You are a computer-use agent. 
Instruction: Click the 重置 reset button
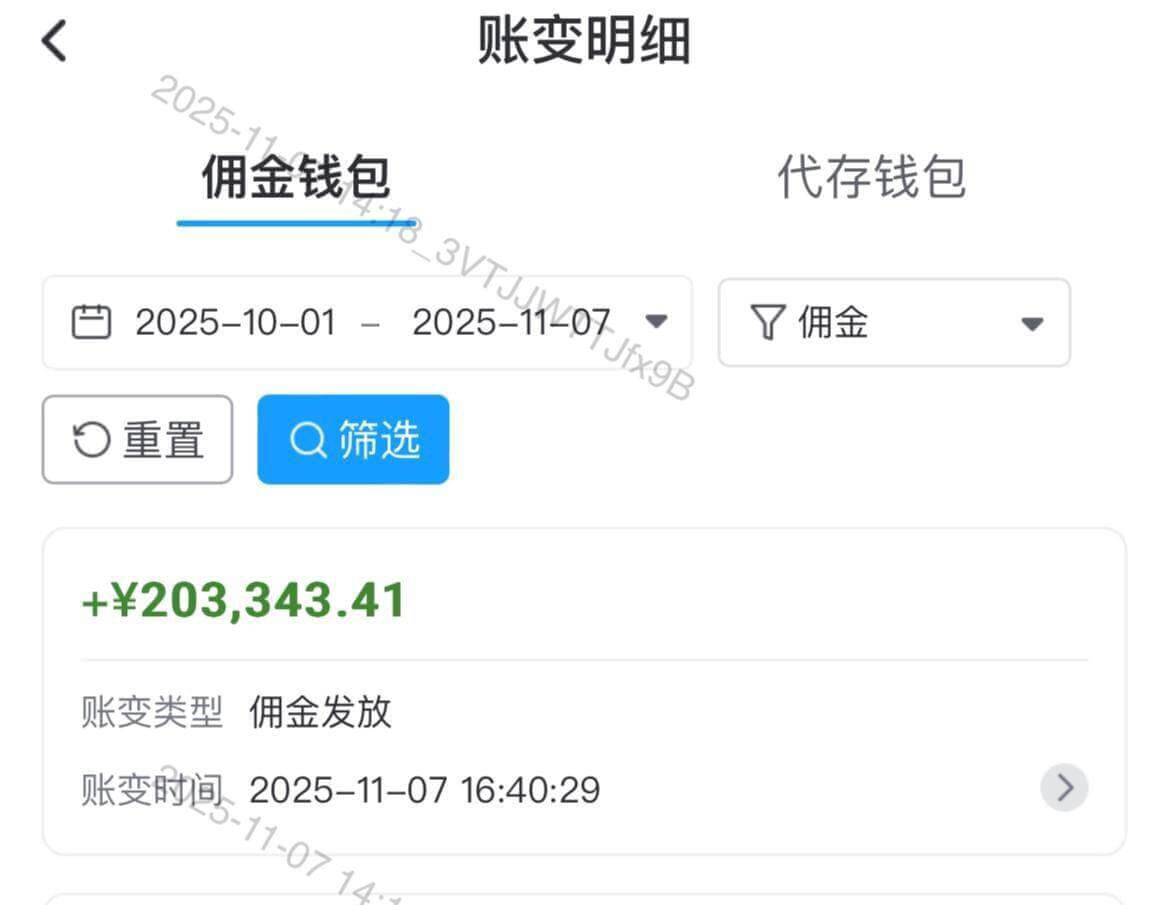tap(136, 438)
